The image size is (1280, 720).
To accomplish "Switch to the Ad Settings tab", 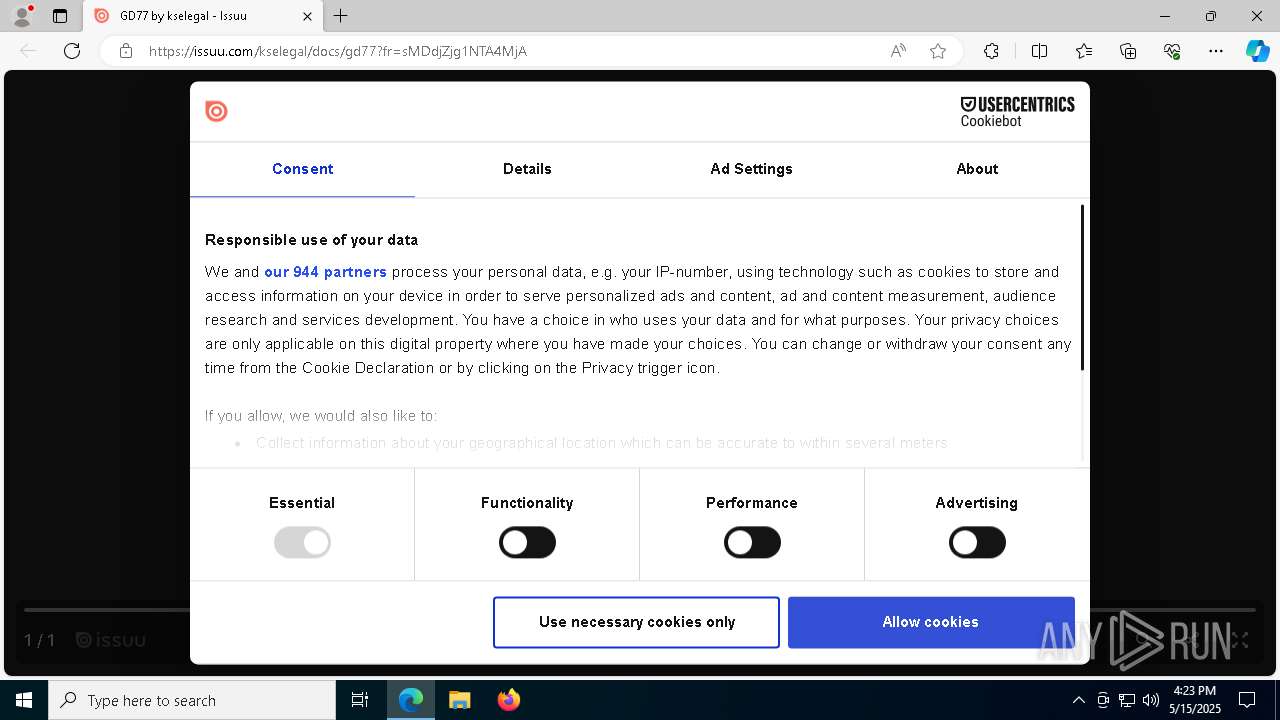I will tap(752, 169).
